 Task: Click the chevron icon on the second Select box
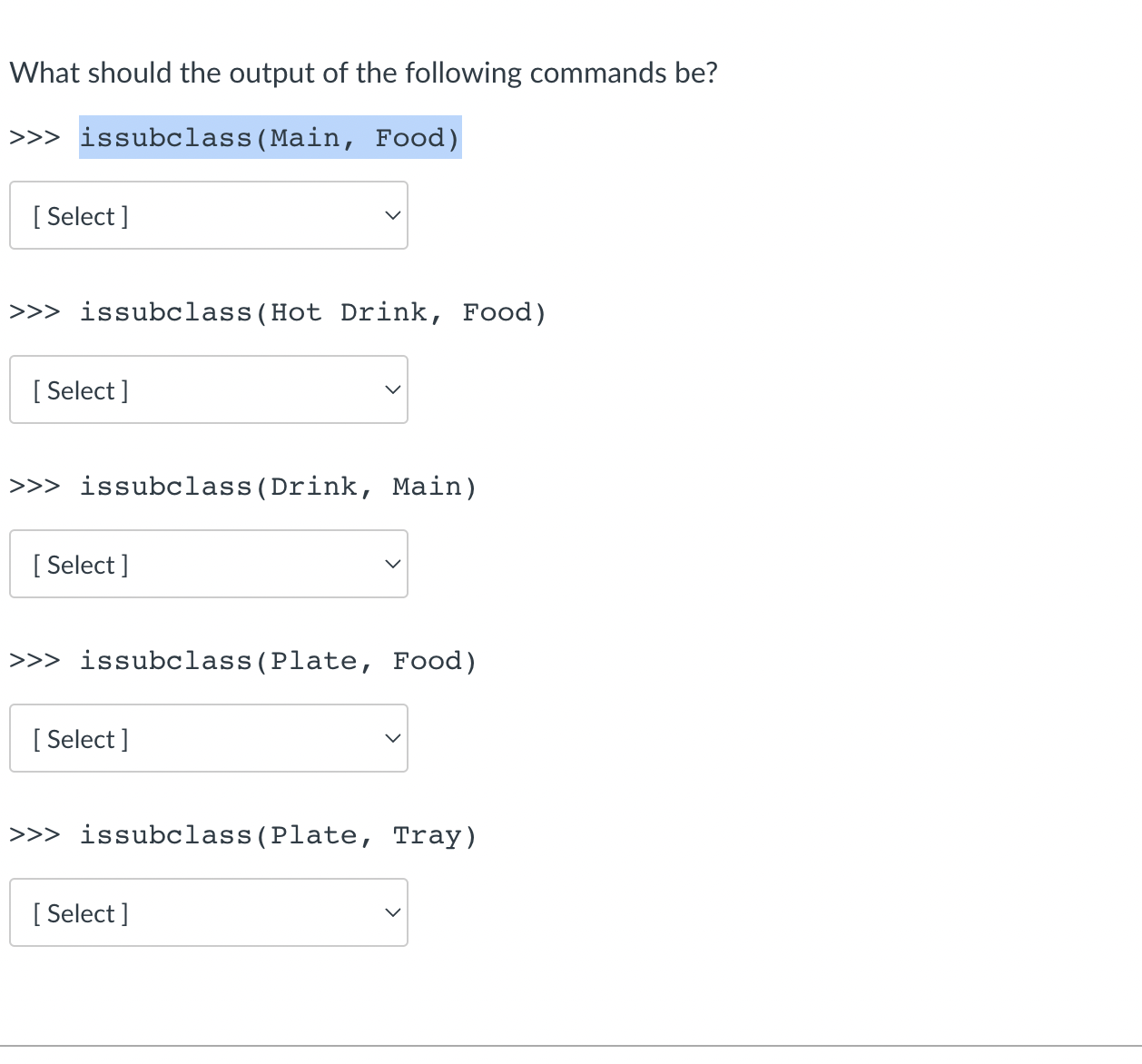click(392, 389)
